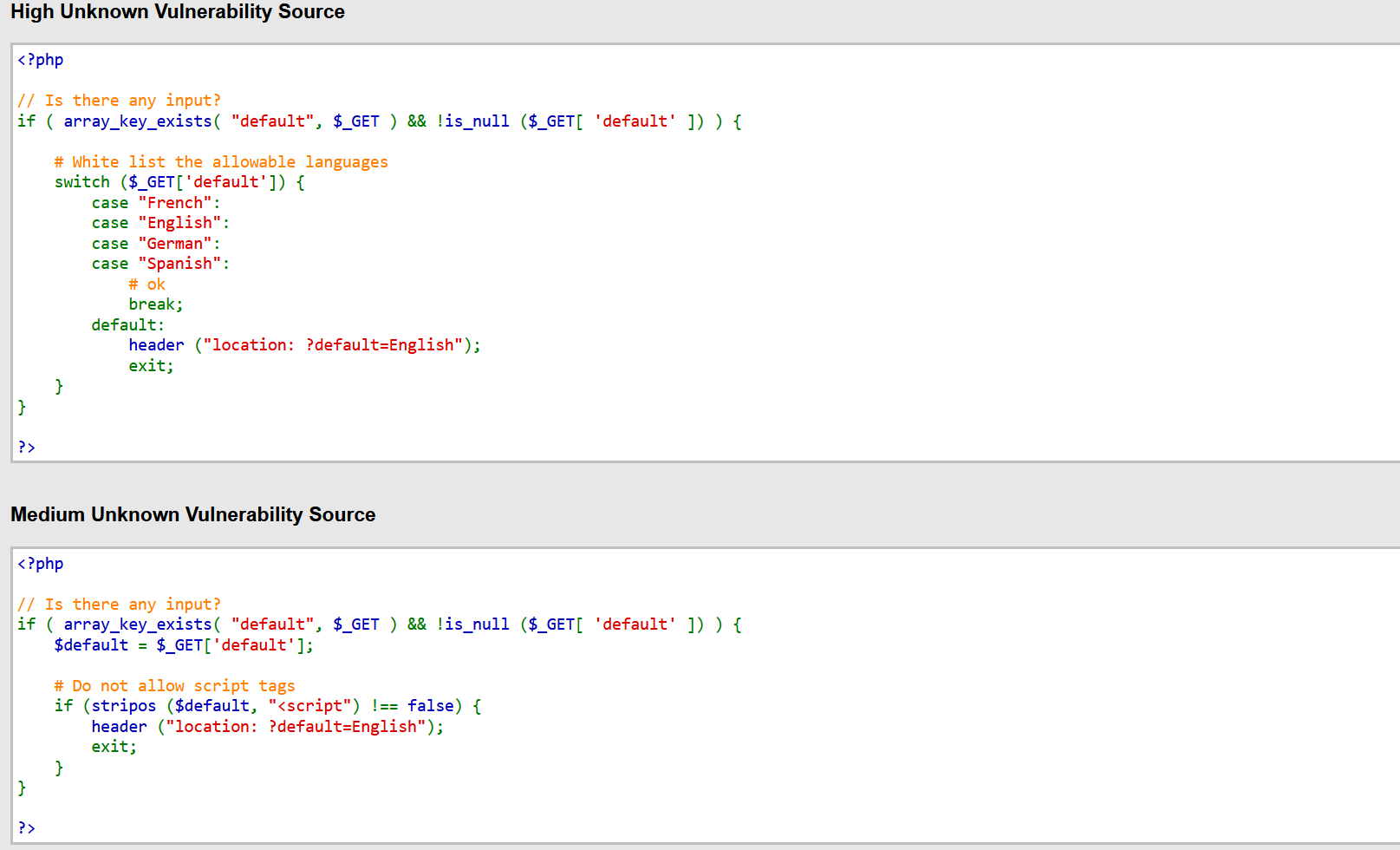Click the "# White list the allowable languages" comment
The width and height of the screenshot is (1400, 850).
pos(221,162)
